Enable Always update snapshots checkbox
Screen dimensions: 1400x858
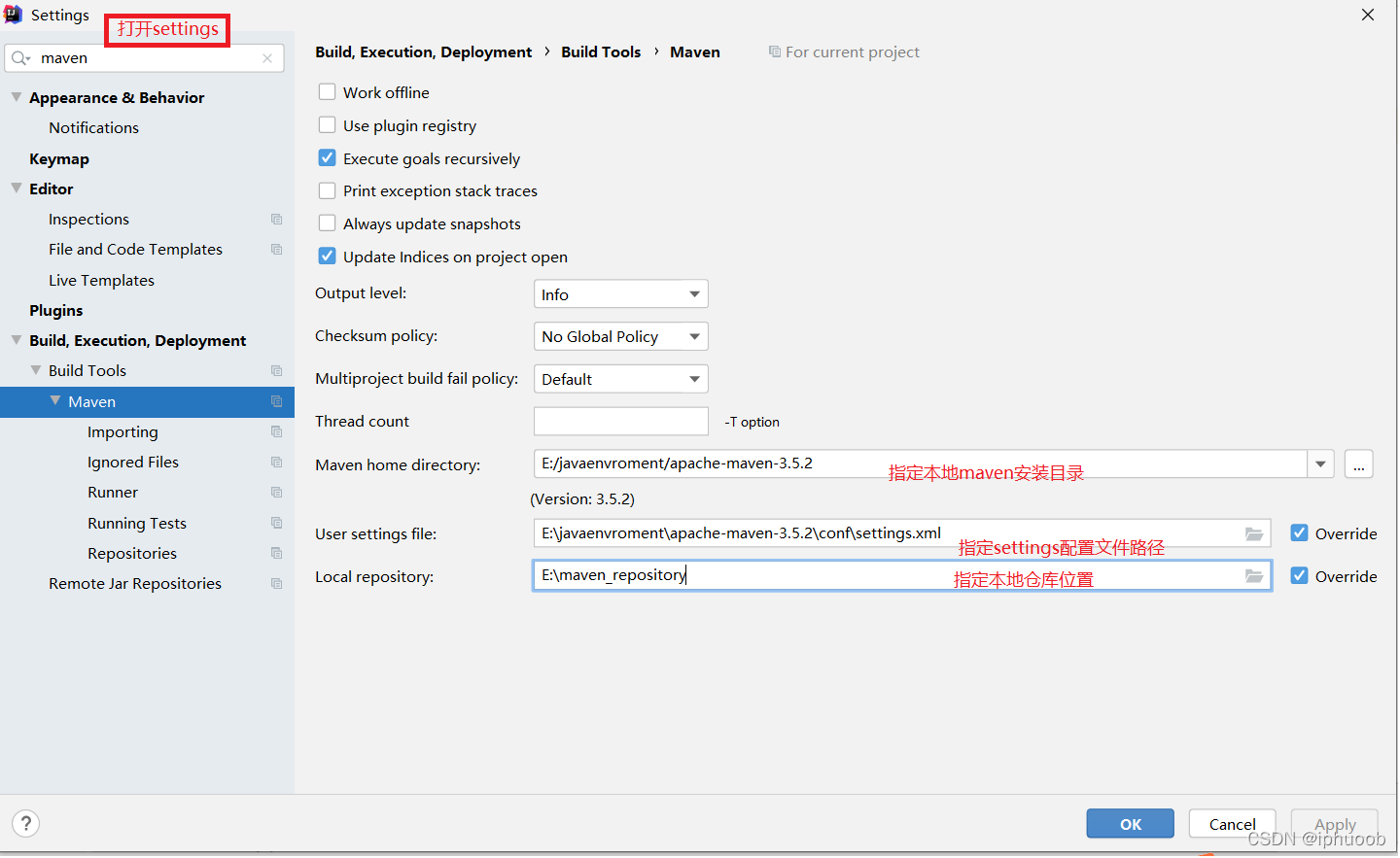coord(328,223)
